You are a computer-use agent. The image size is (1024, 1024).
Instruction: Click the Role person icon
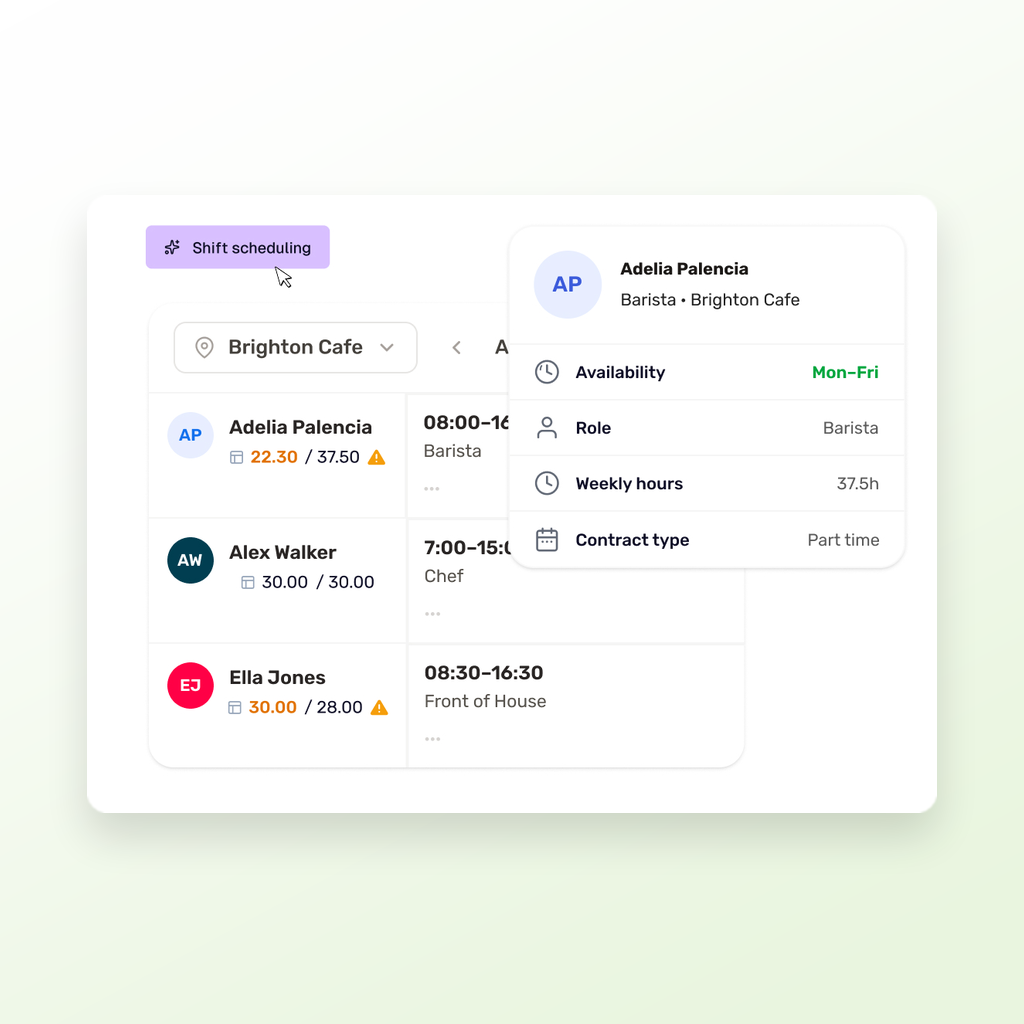(547, 428)
